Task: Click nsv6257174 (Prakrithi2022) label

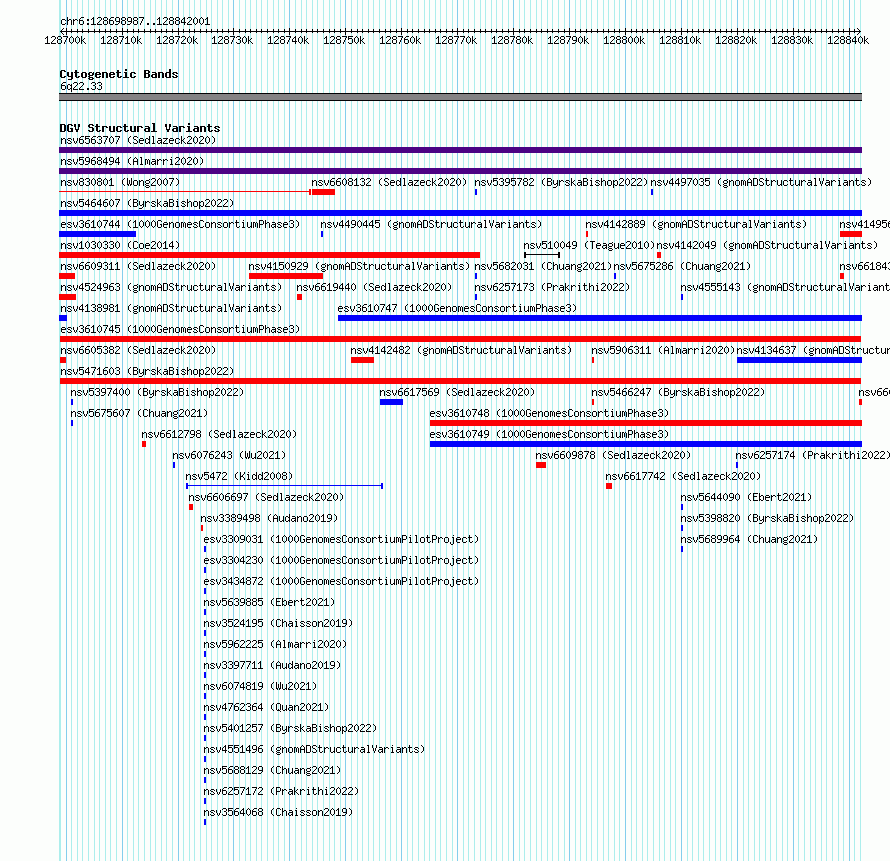Action: [x=813, y=455]
